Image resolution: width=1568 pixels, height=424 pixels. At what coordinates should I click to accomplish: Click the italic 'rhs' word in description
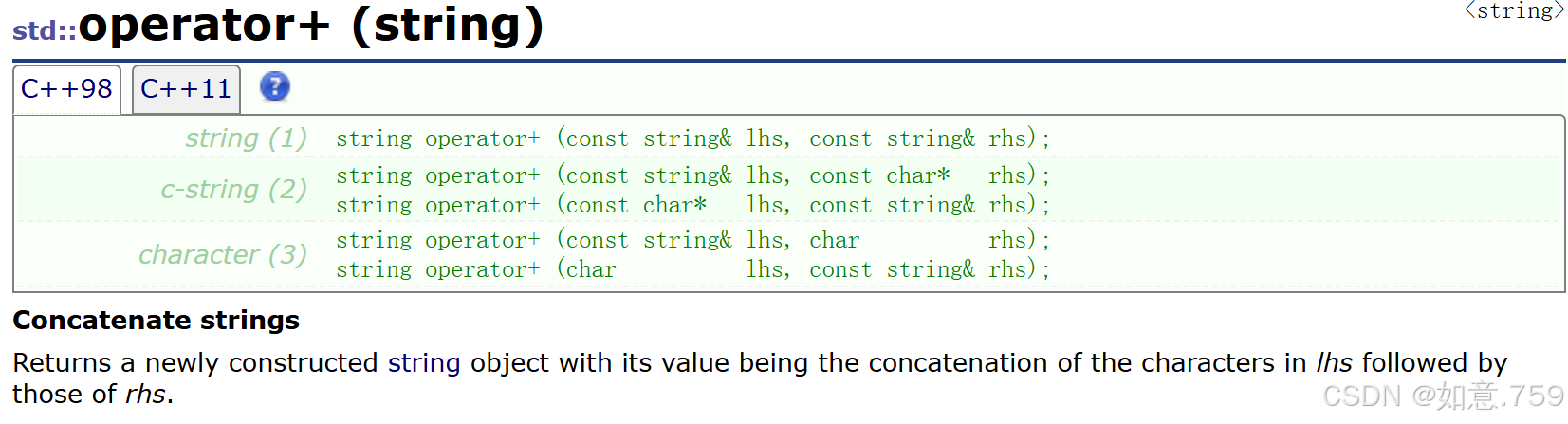[x=145, y=394]
